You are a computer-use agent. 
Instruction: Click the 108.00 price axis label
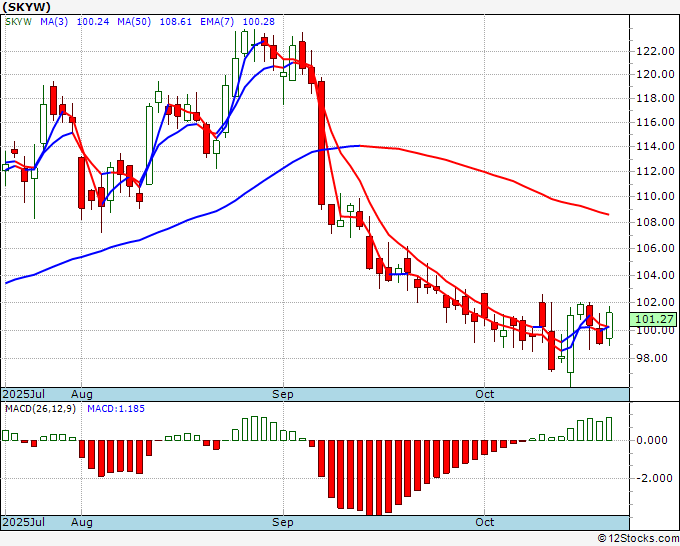click(x=655, y=222)
